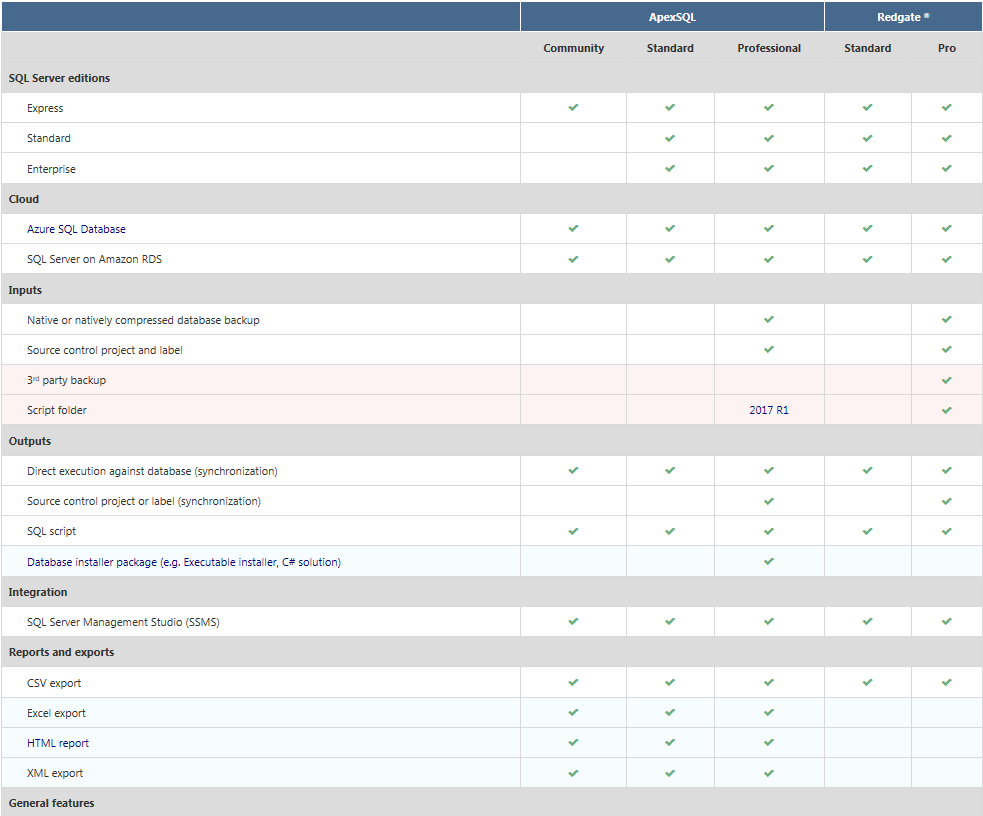Click the Script folder row label

(56, 411)
